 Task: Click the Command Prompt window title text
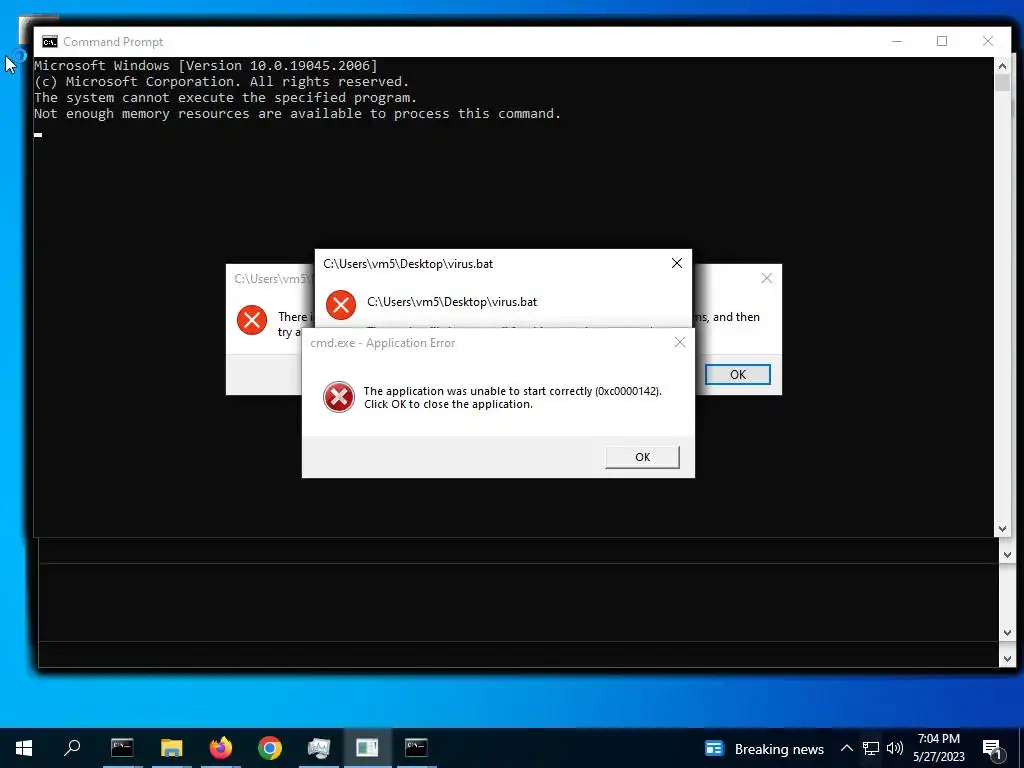tap(113, 42)
